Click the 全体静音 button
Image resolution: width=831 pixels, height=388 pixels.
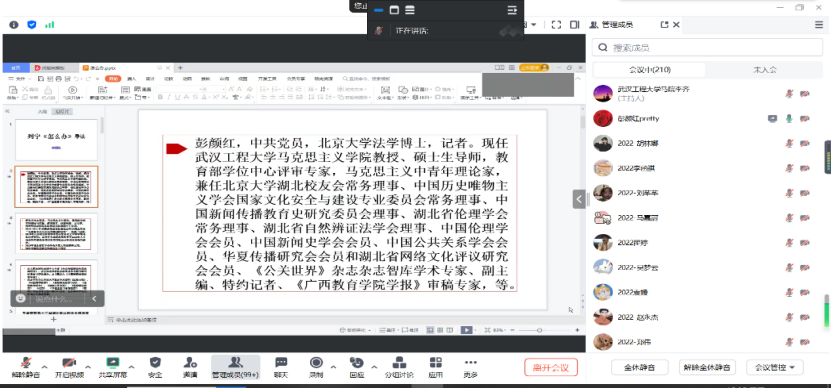click(639, 367)
